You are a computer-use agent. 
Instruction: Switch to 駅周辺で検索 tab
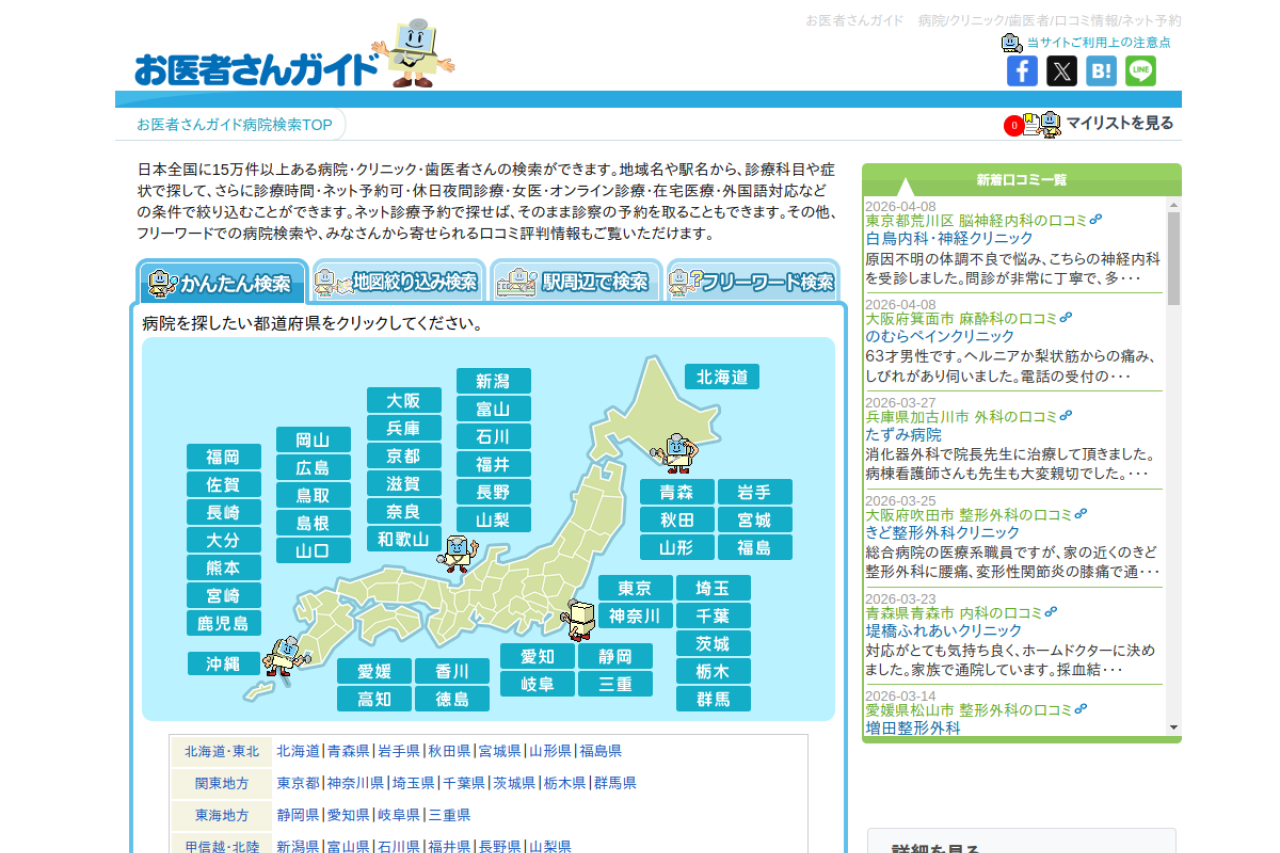tap(577, 282)
